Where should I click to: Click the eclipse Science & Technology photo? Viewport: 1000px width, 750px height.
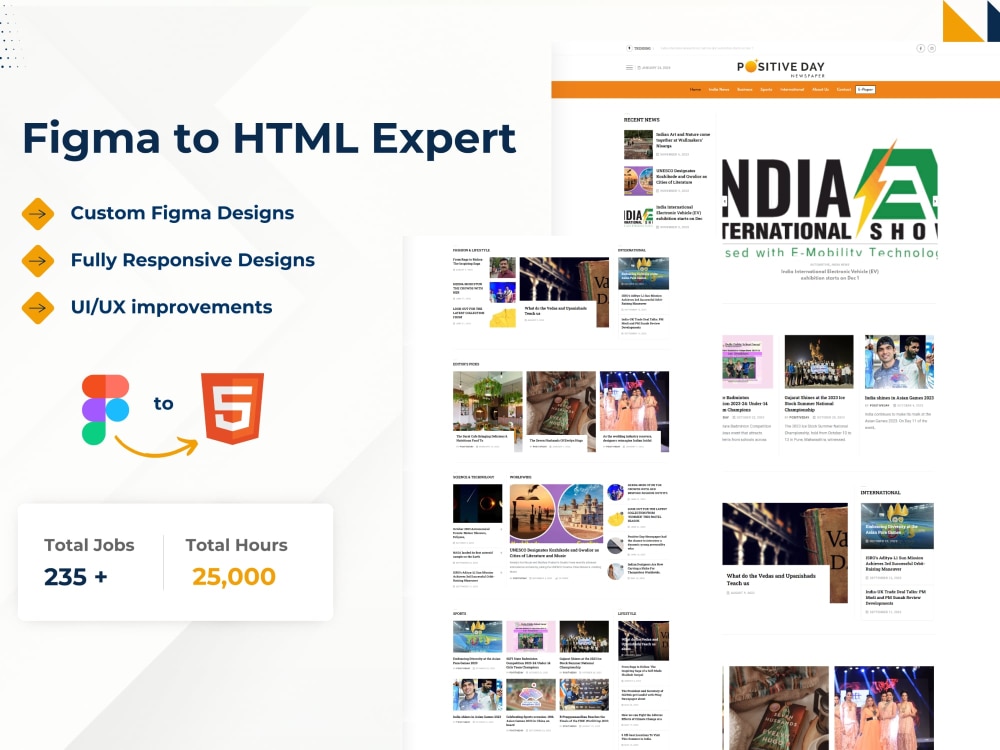(x=477, y=504)
